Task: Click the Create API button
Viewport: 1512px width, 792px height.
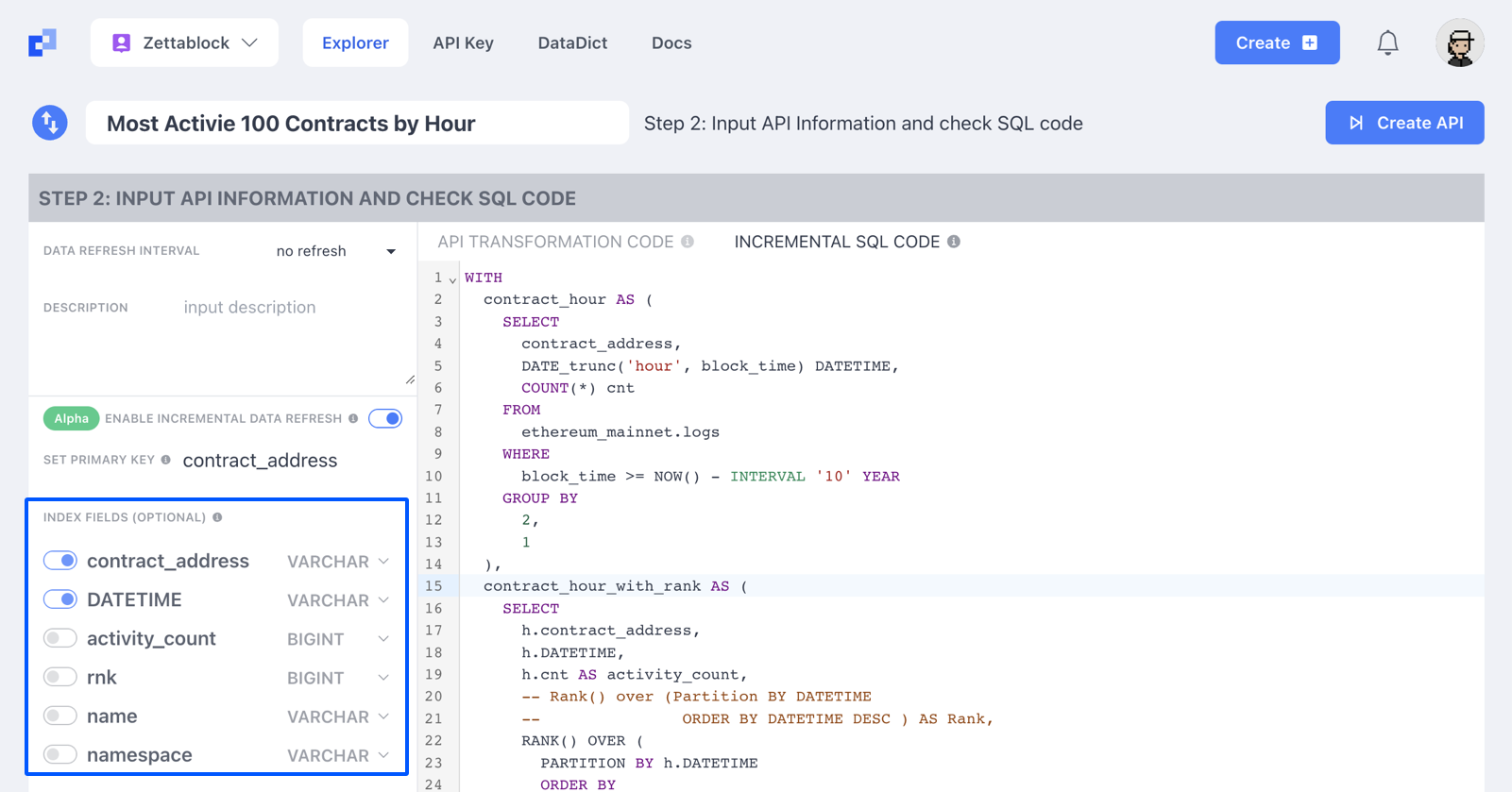Action: point(1404,123)
